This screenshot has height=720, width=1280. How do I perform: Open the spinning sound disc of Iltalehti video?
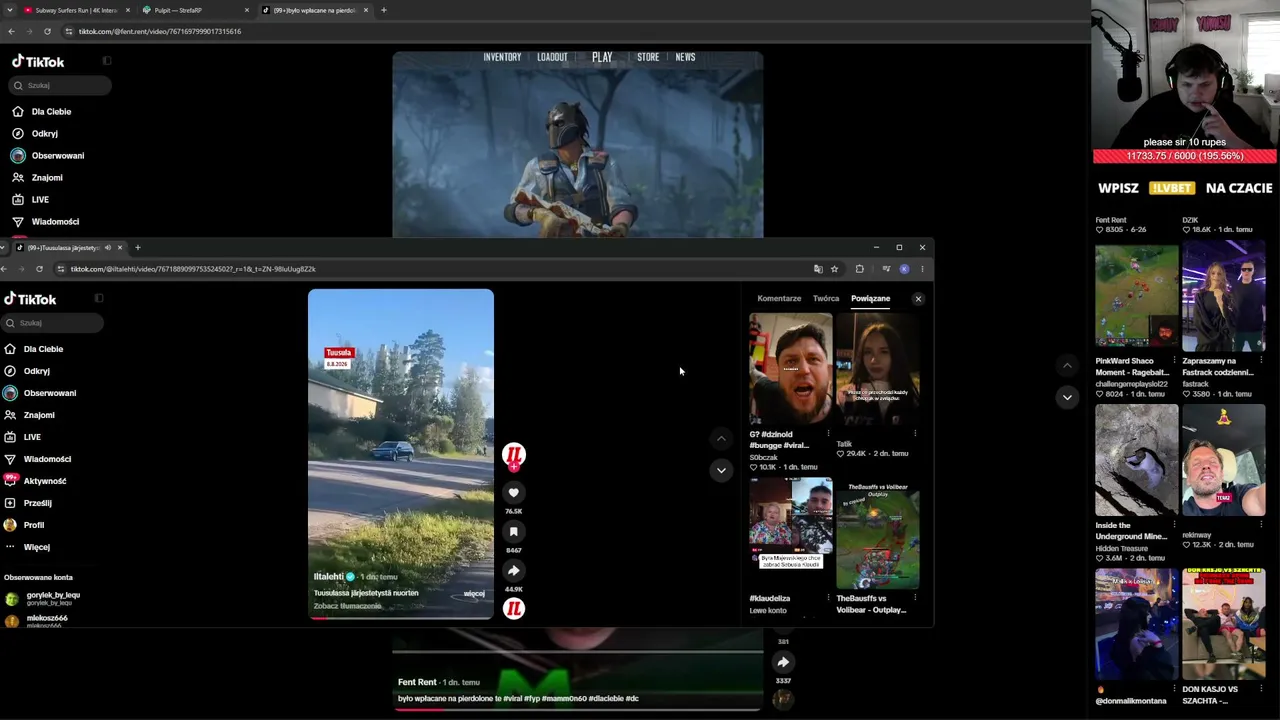514,608
